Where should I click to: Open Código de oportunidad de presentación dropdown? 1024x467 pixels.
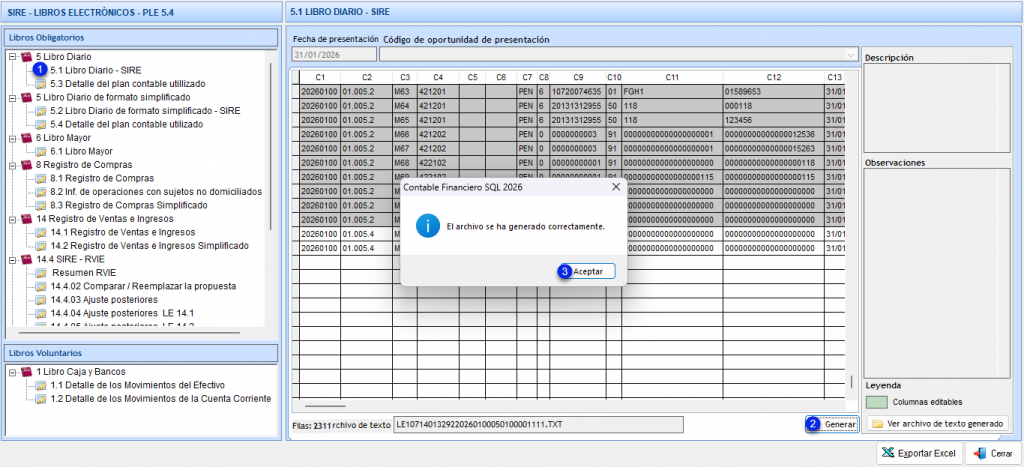850,55
